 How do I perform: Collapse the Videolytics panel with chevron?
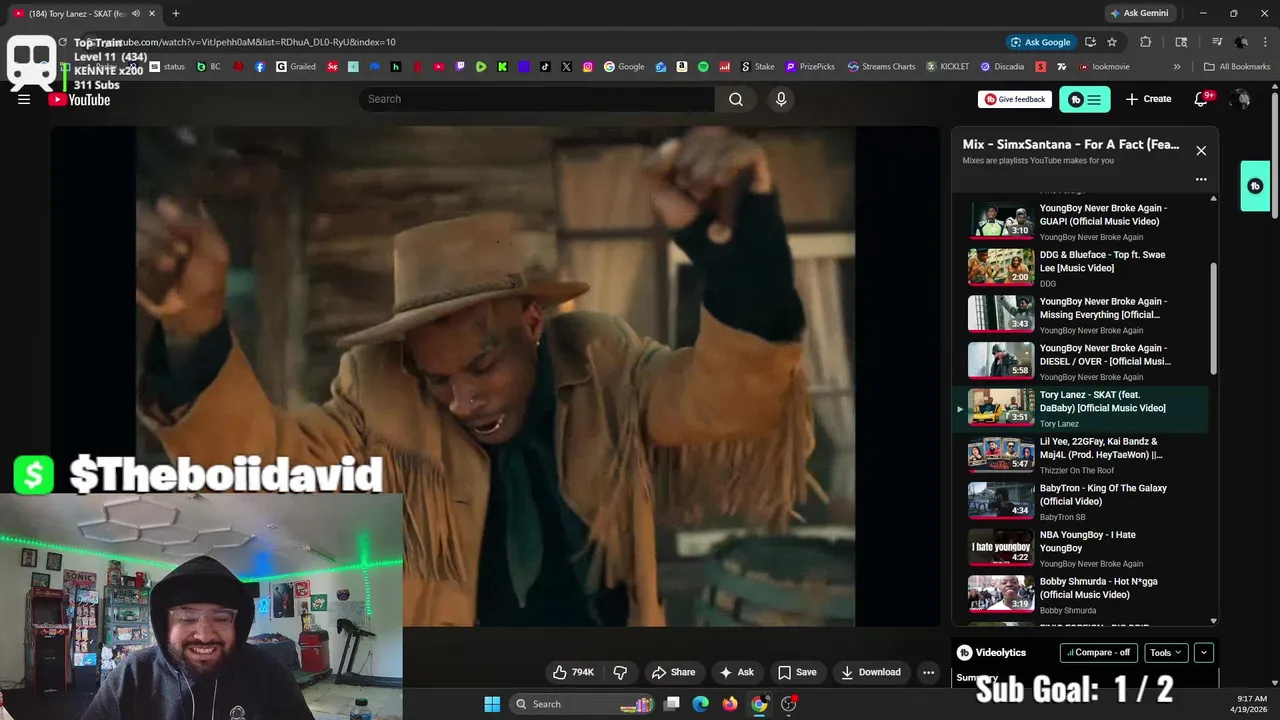pos(1204,652)
